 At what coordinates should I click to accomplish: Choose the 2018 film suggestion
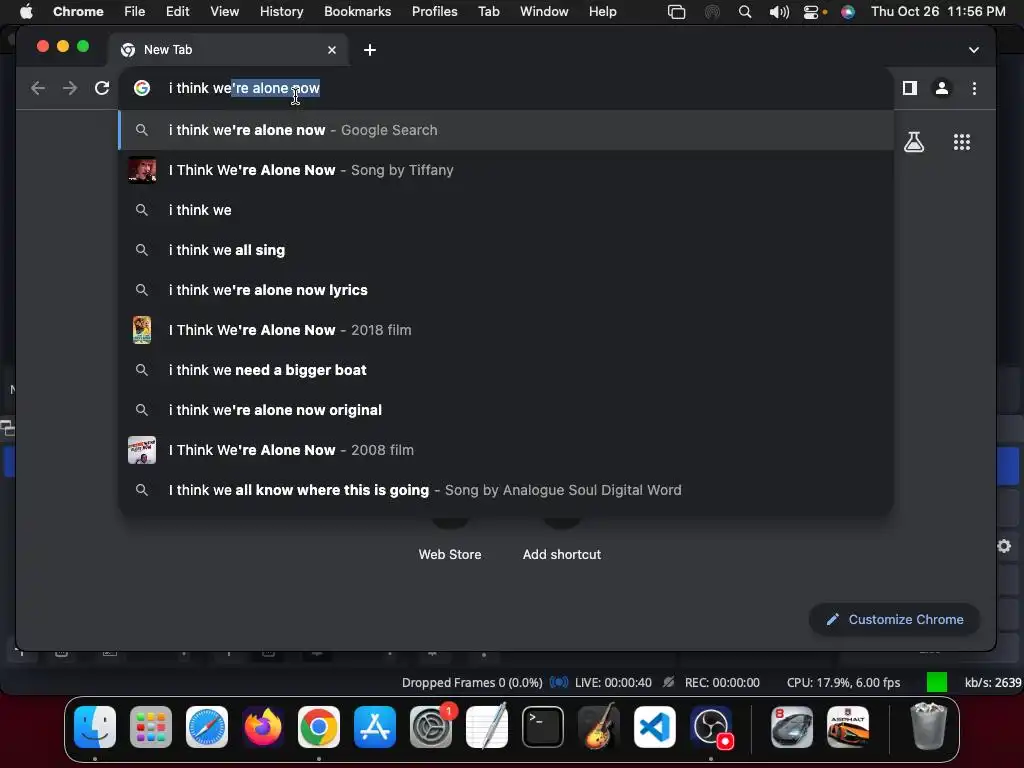[506, 330]
